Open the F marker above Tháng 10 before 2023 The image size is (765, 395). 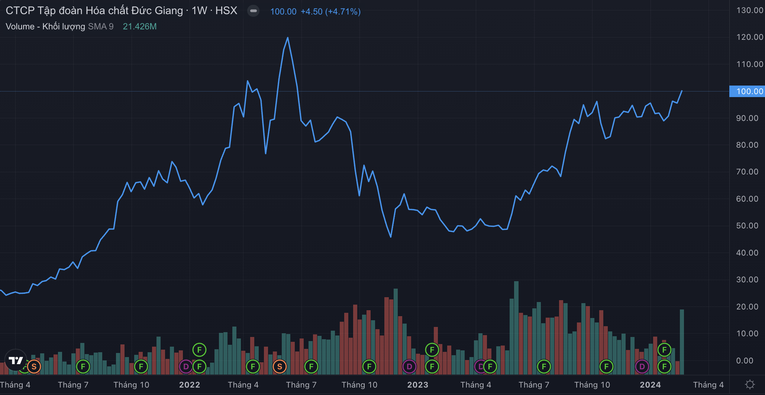click(x=369, y=366)
